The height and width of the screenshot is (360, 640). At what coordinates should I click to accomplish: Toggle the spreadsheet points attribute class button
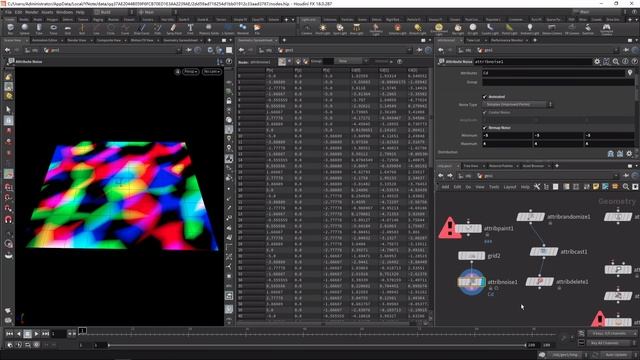(x=282, y=61)
